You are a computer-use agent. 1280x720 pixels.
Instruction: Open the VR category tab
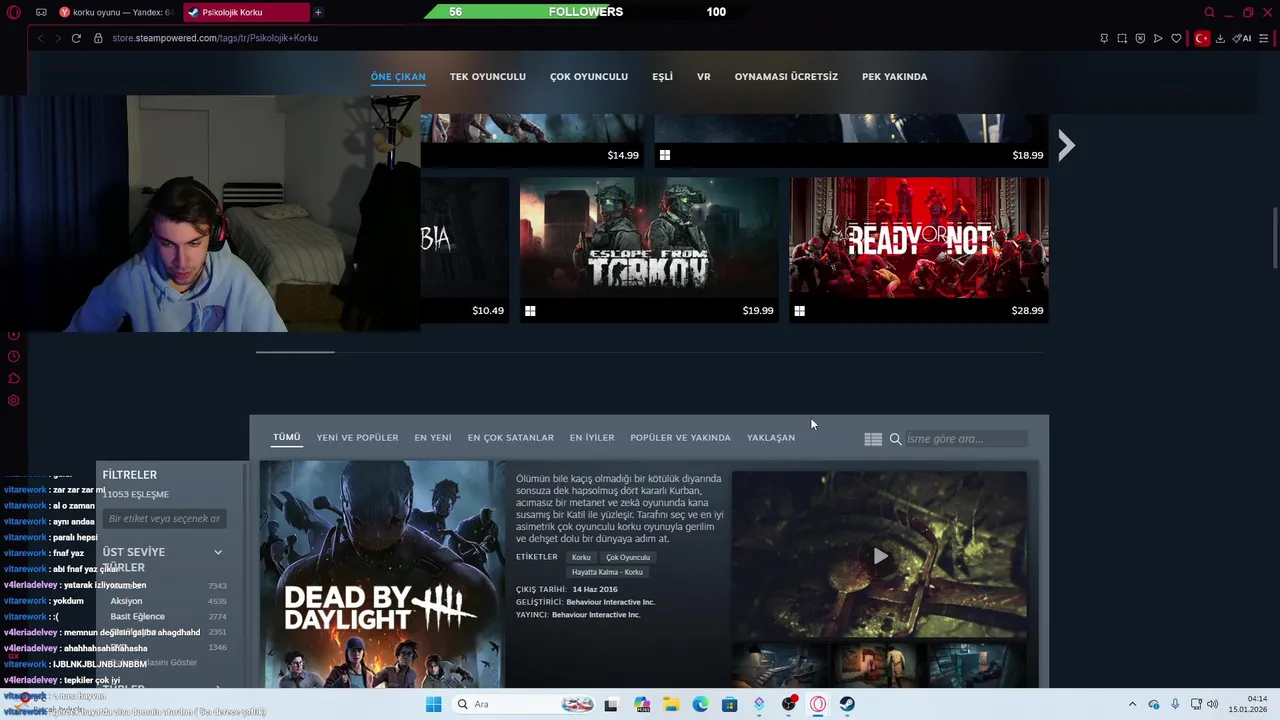(704, 76)
